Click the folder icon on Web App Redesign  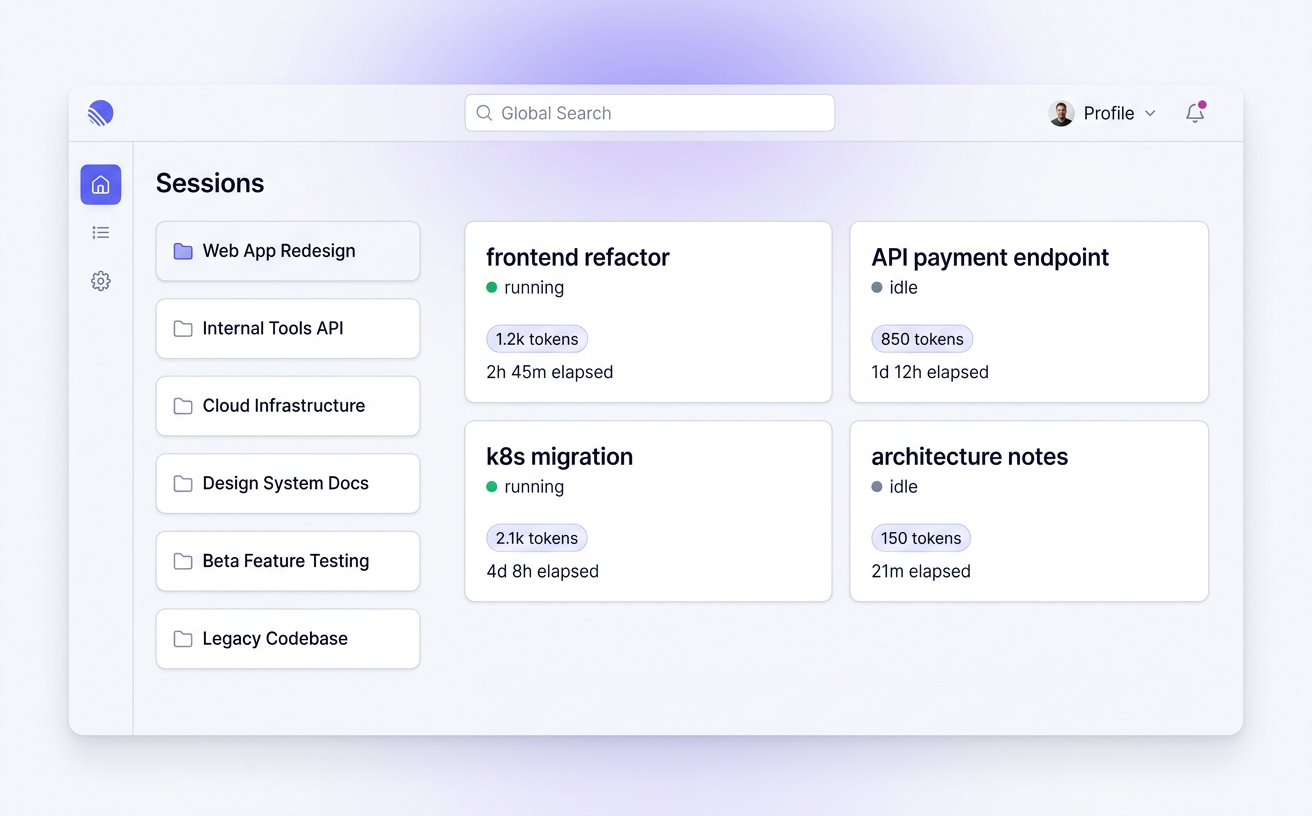tap(181, 251)
